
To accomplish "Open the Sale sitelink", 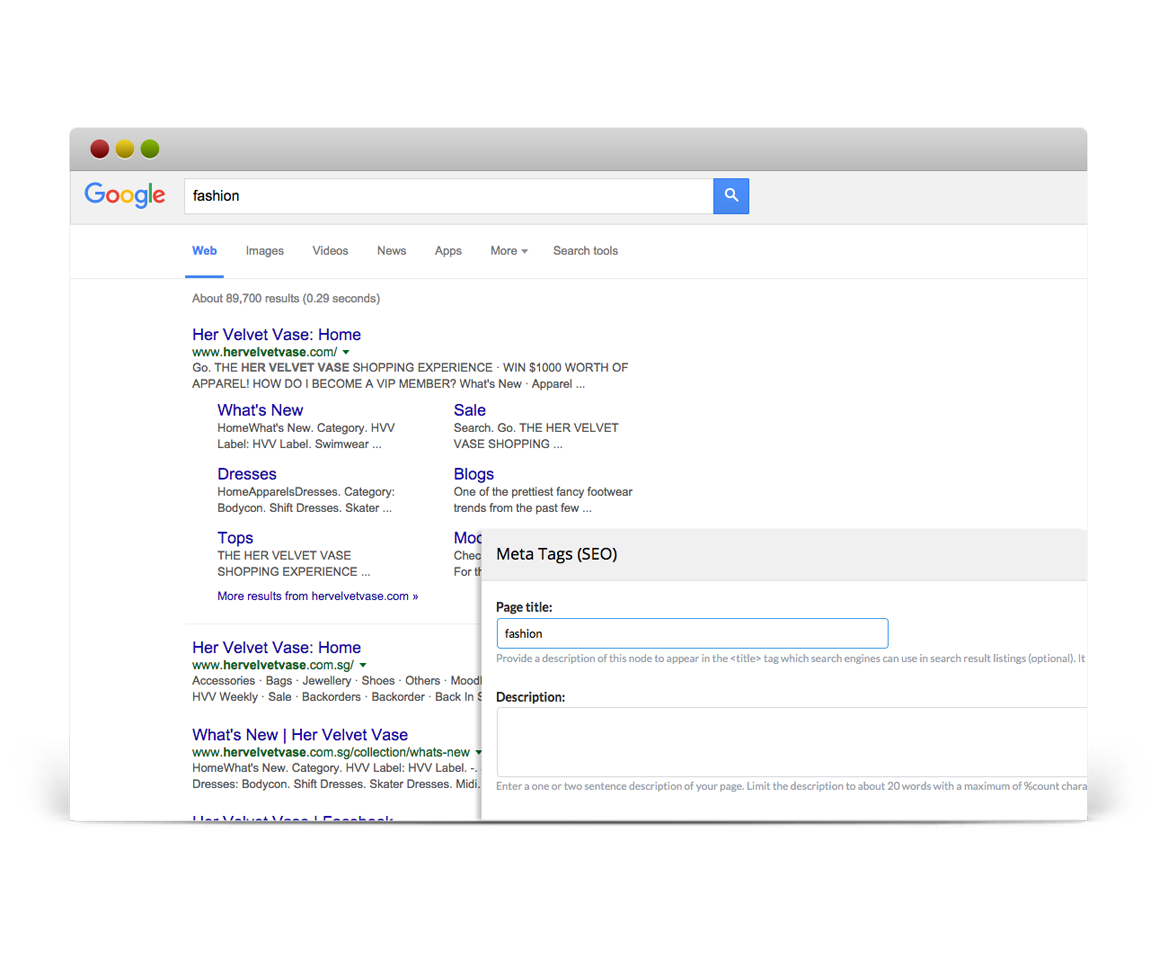I will pyautogui.click(x=469, y=410).
